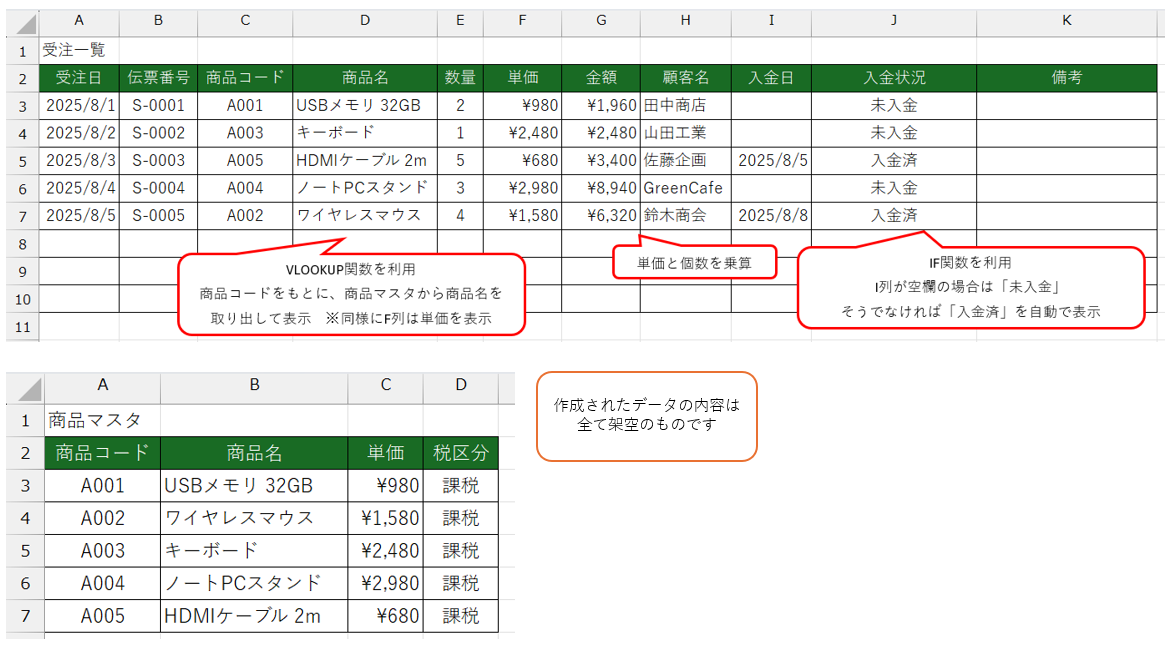This screenshot has width=1171, height=645.
Task: Select the 伝票番号 header cell
Action: pyautogui.click(x=158, y=78)
